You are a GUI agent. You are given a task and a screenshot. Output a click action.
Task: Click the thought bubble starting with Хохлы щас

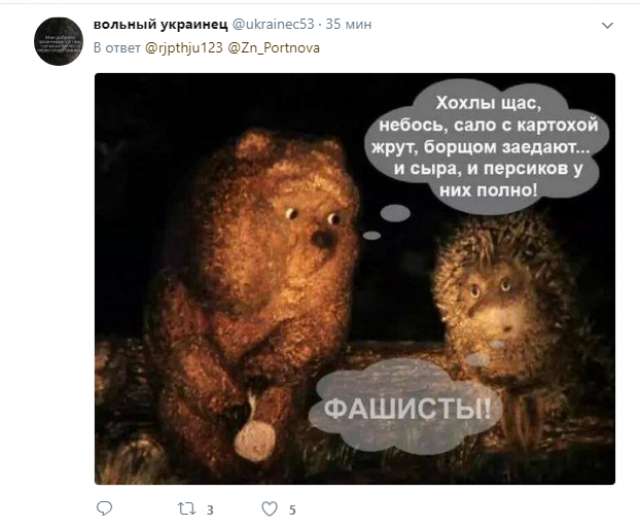[488, 147]
